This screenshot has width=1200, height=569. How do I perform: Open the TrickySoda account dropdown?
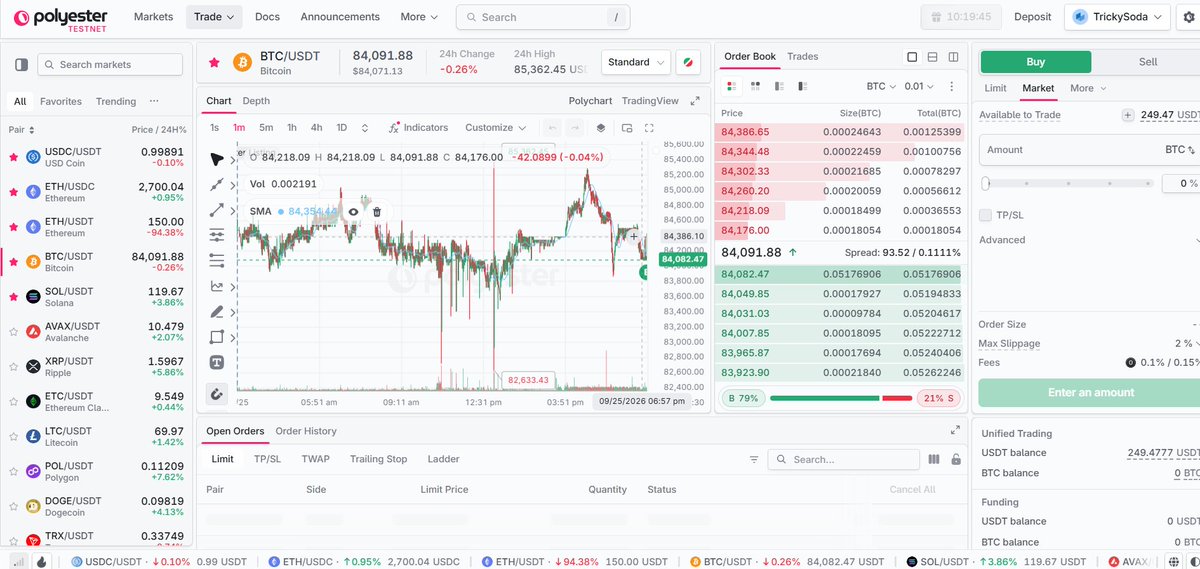(x=1118, y=17)
